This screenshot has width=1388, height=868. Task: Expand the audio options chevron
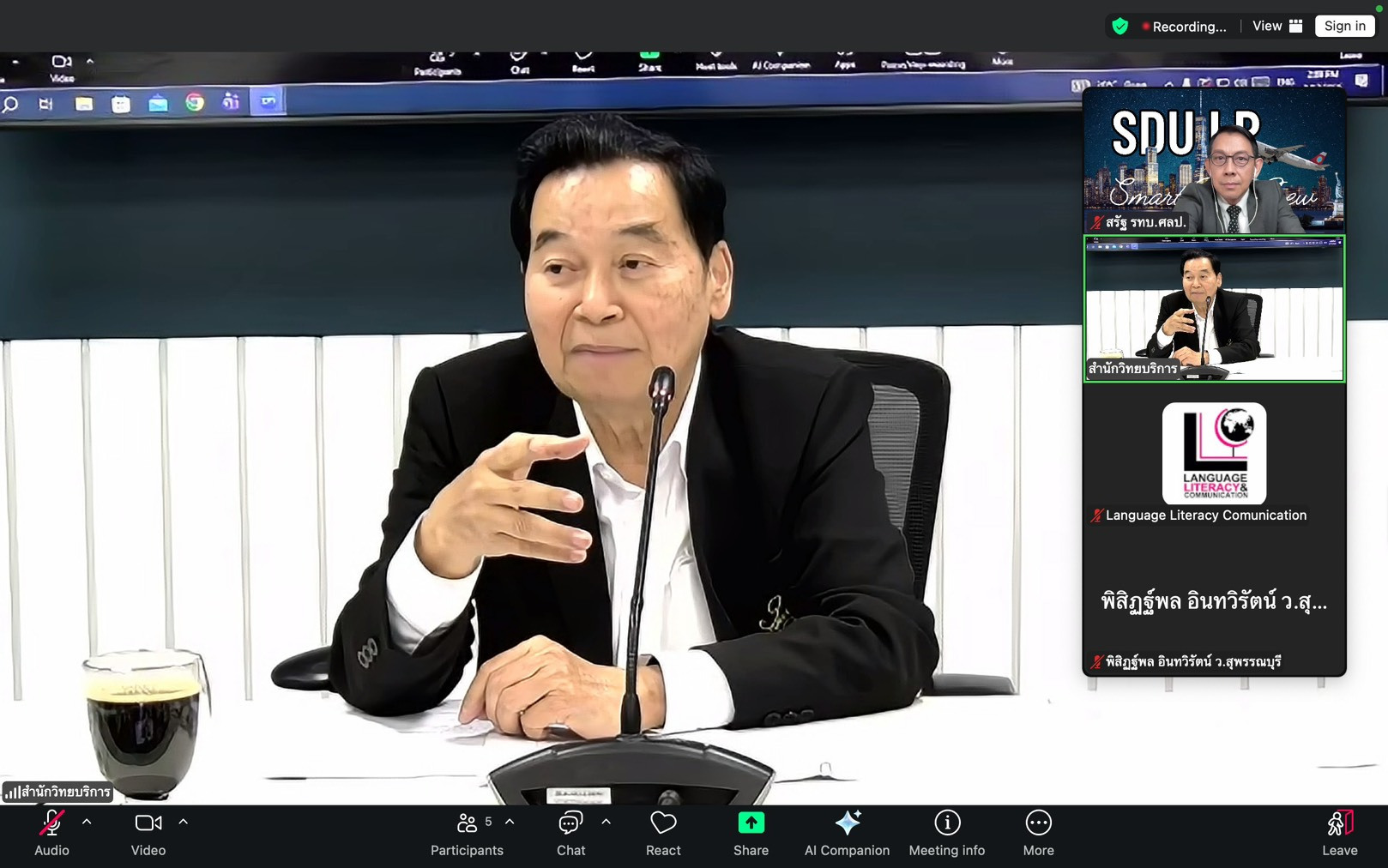click(87, 822)
